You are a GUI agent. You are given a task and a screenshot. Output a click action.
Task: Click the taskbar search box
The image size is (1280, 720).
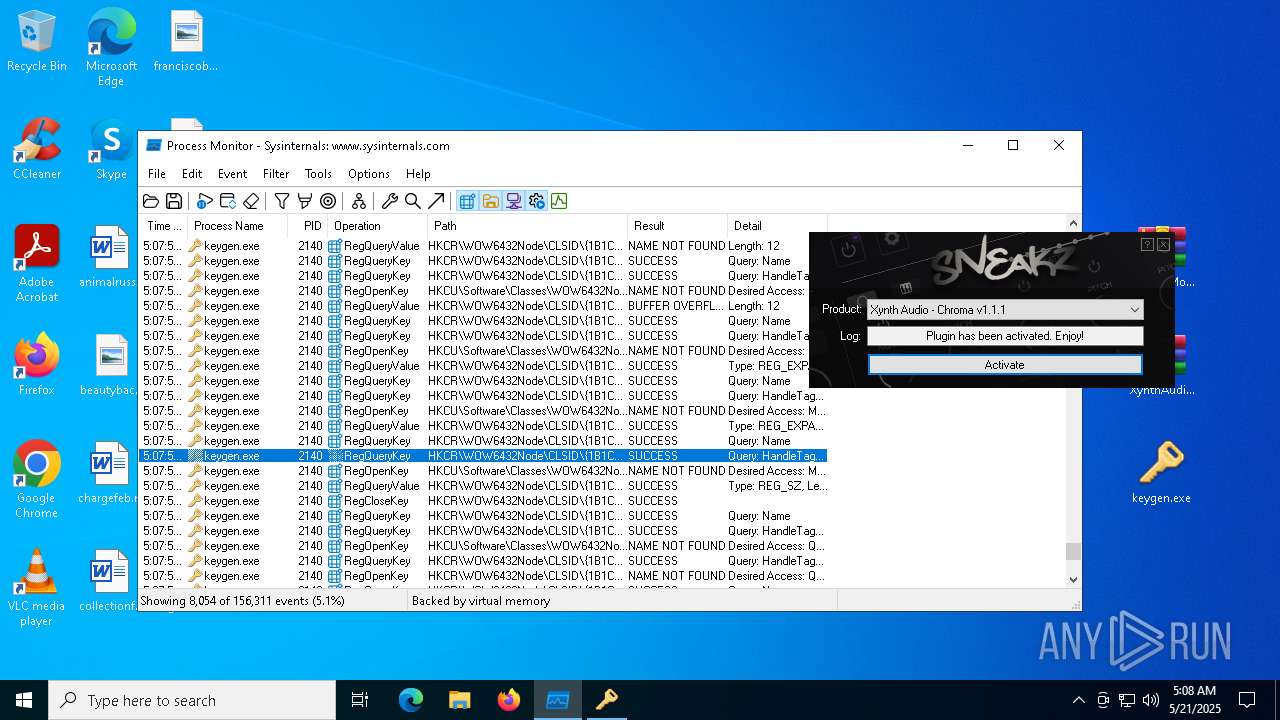click(192, 700)
